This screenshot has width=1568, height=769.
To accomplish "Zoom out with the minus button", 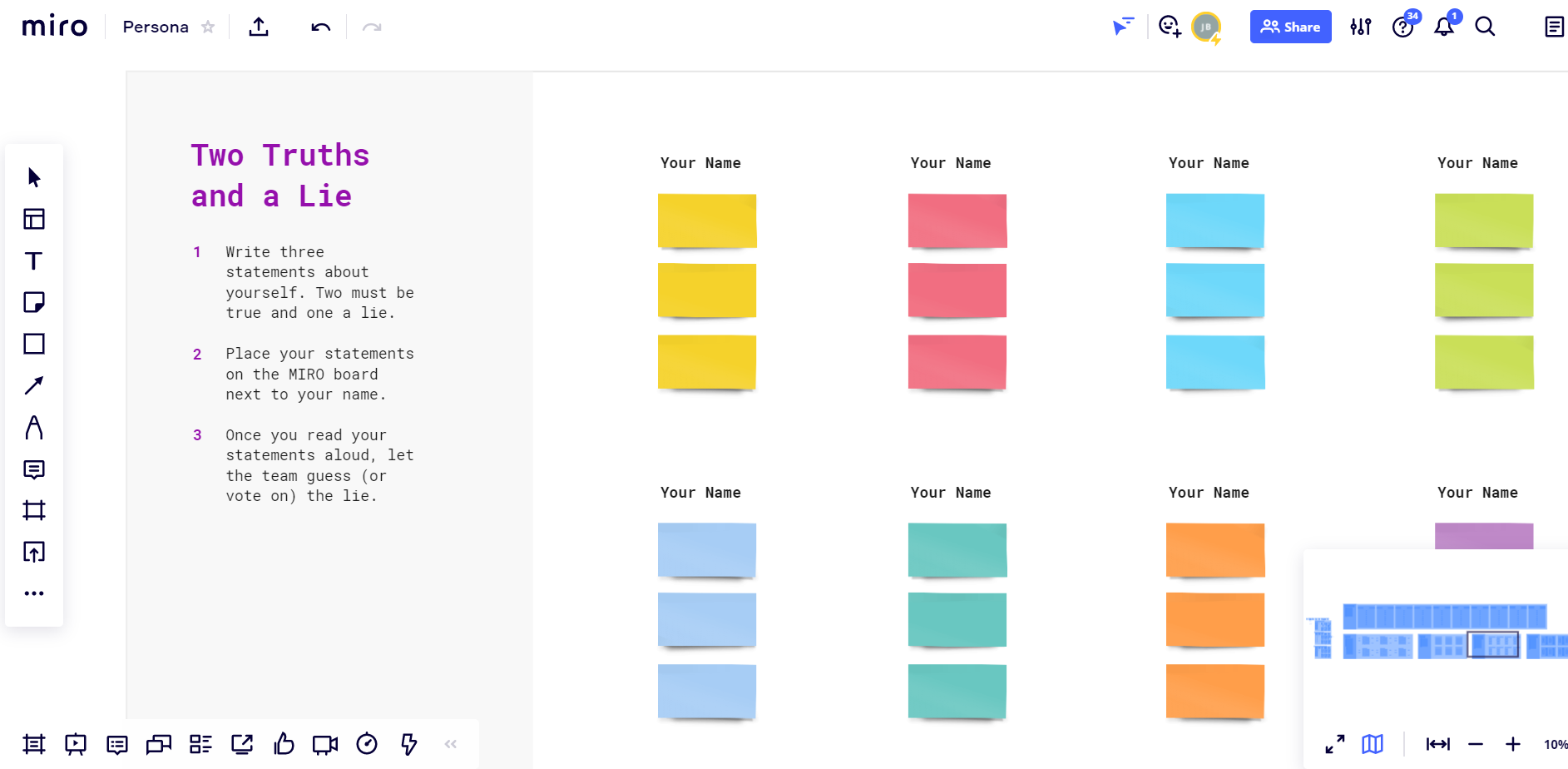I will coord(1476,744).
